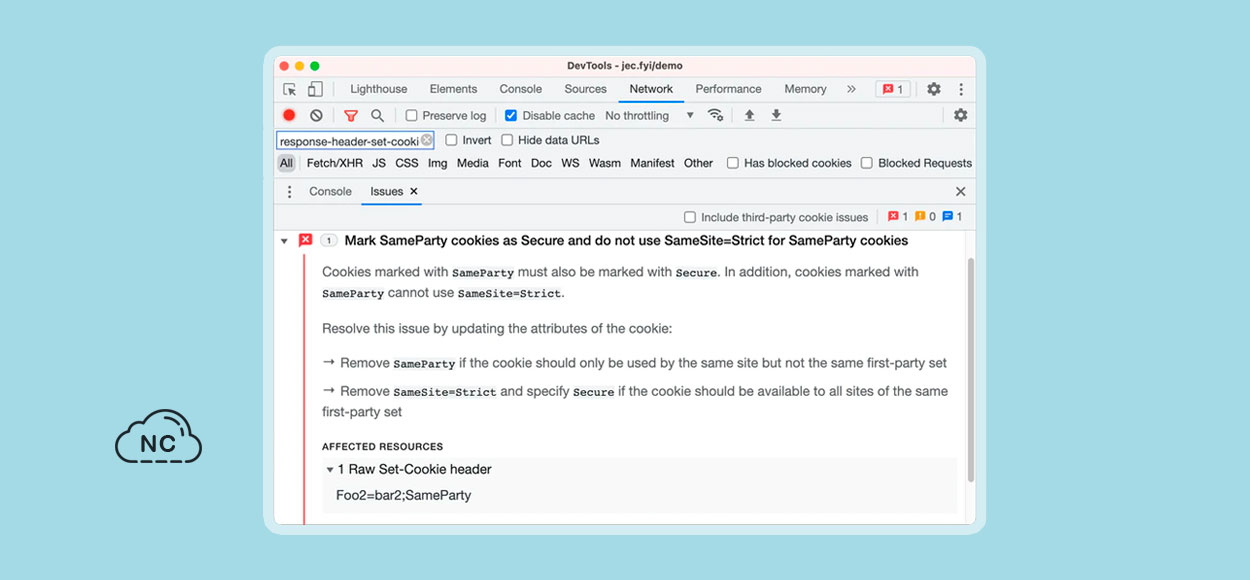
Task: Click the NC cloud logo
Action: point(158,437)
